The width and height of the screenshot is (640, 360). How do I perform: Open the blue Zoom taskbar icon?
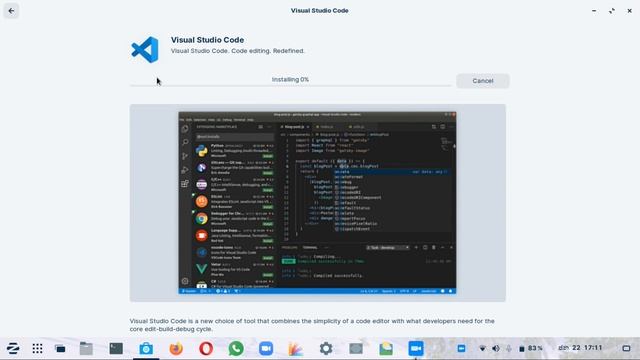coord(266,349)
